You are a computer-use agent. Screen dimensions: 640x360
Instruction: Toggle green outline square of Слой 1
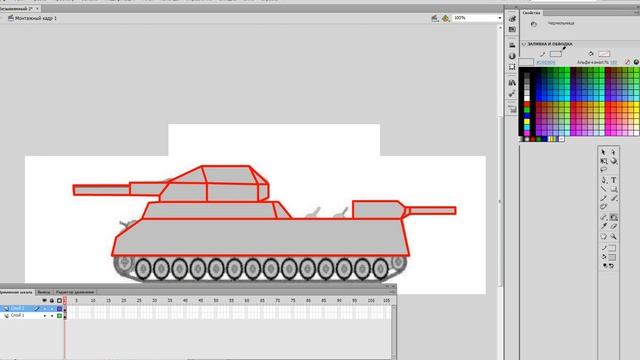pyautogui.click(x=59, y=316)
